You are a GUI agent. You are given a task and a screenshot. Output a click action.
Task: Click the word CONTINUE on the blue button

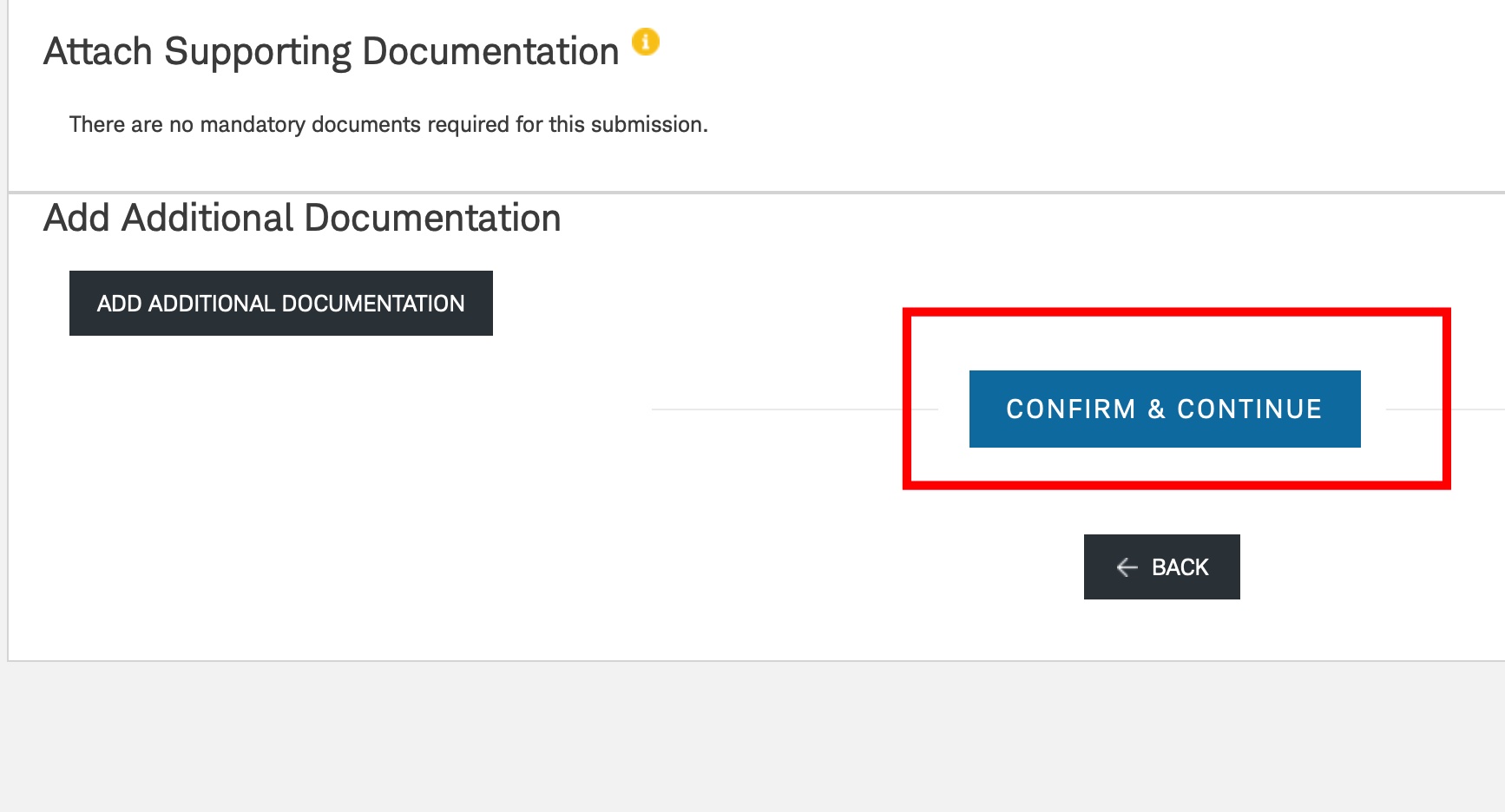1249,409
